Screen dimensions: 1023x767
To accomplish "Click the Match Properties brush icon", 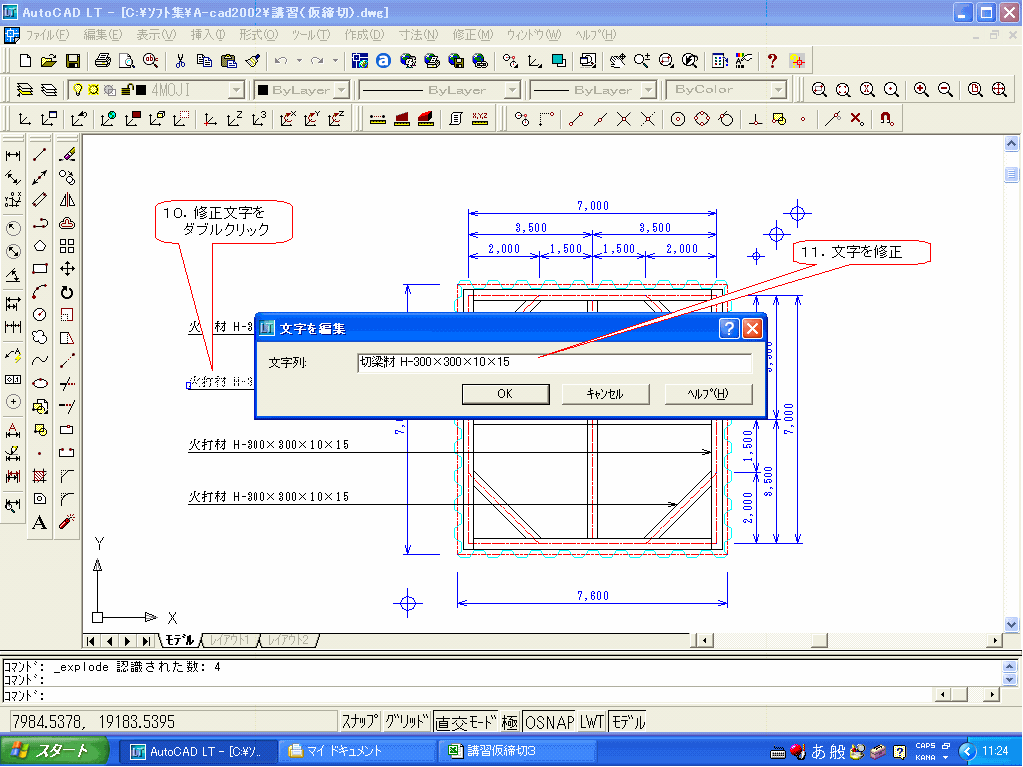I will [252, 61].
